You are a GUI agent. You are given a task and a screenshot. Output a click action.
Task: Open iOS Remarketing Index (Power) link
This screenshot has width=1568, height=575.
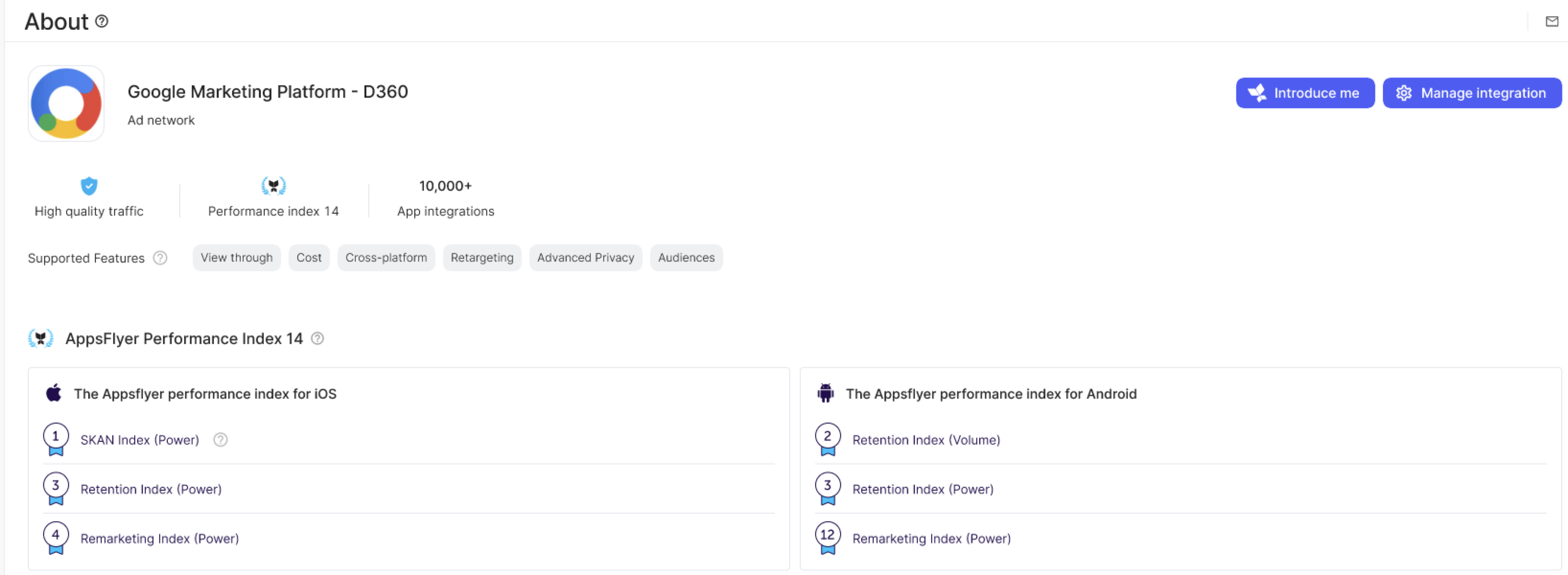[x=160, y=539]
